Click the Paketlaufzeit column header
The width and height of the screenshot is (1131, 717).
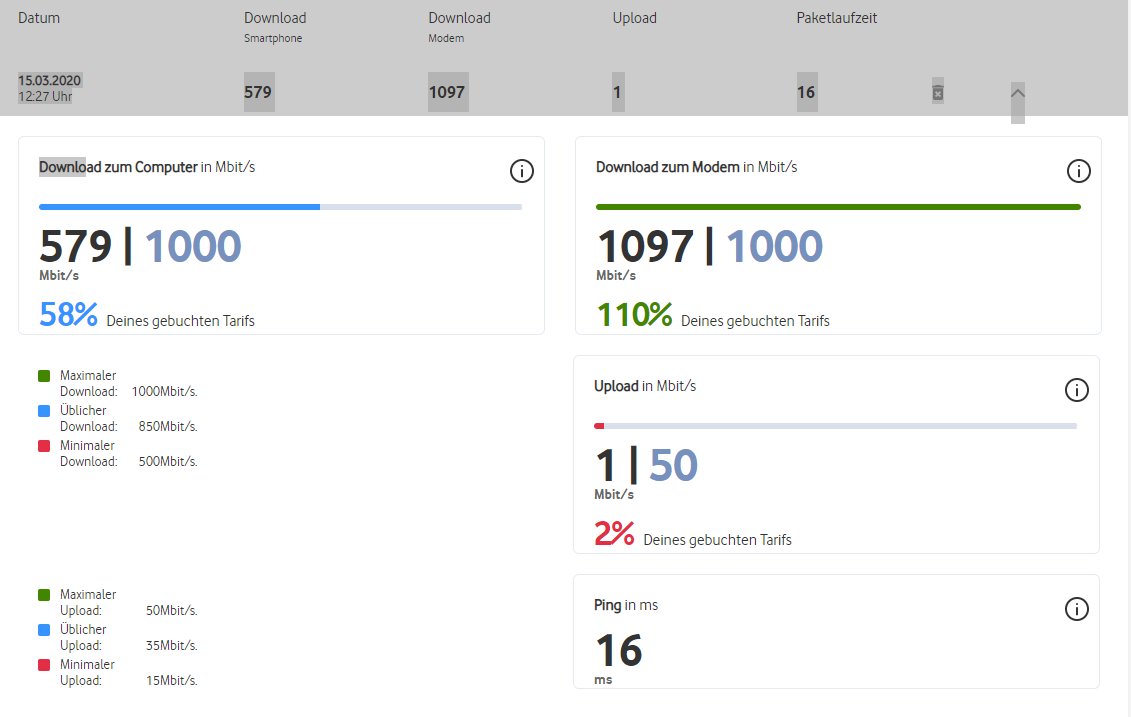[x=836, y=18]
